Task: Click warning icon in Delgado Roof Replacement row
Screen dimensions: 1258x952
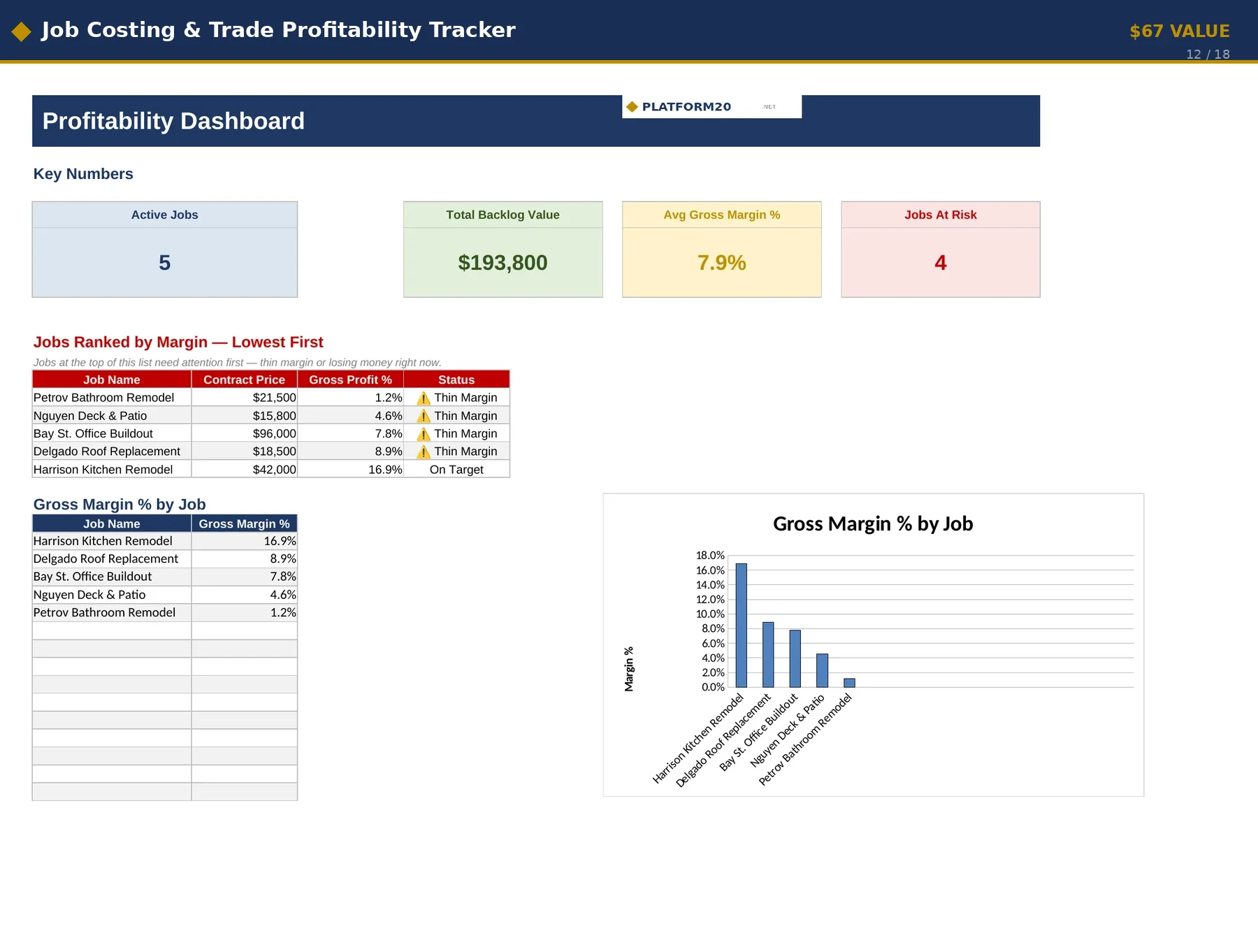Action: pyautogui.click(x=424, y=452)
